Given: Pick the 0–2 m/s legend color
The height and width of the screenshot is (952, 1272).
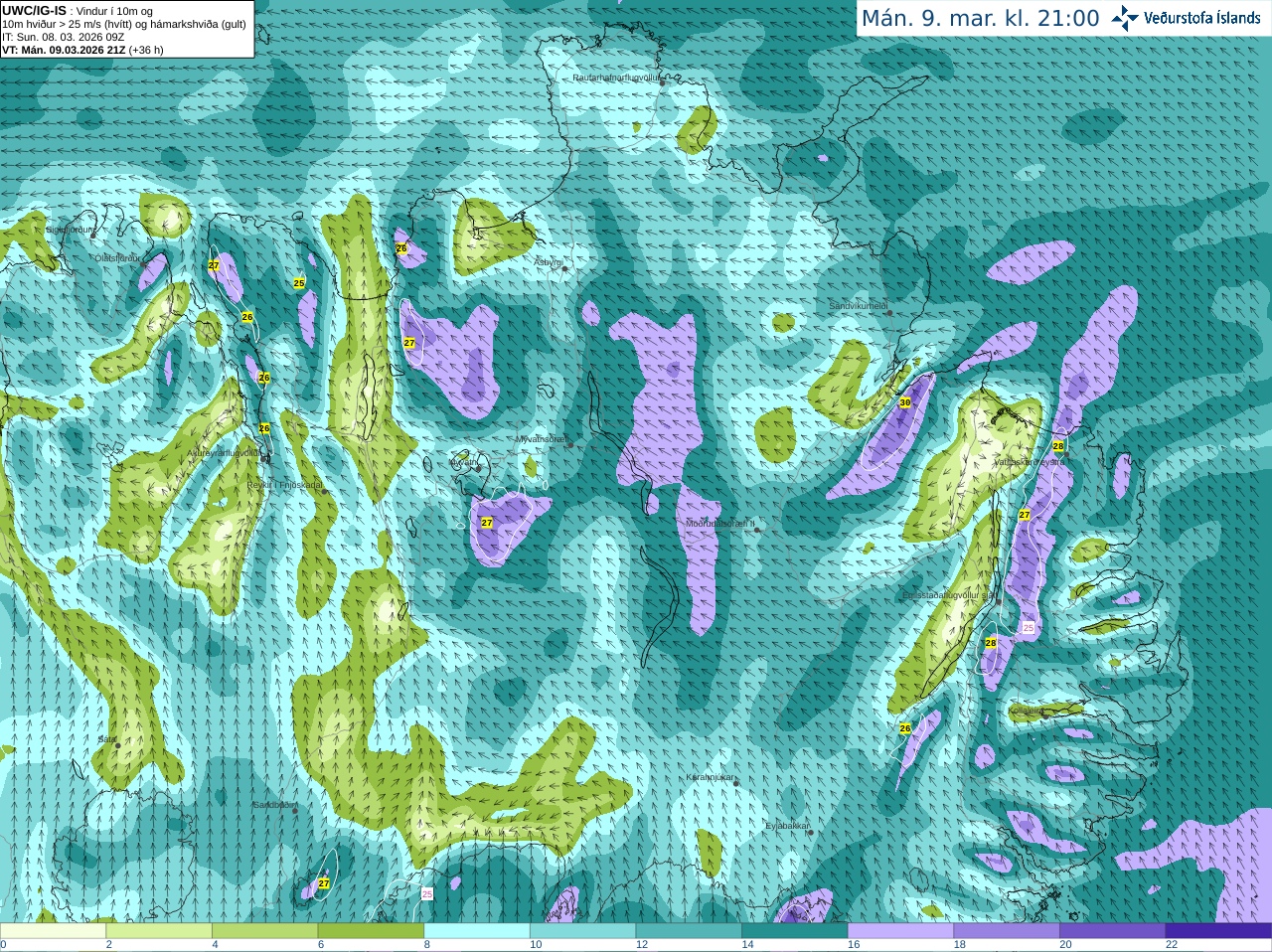Looking at the screenshot, I should pyautogui.click(x=53, y=931).
